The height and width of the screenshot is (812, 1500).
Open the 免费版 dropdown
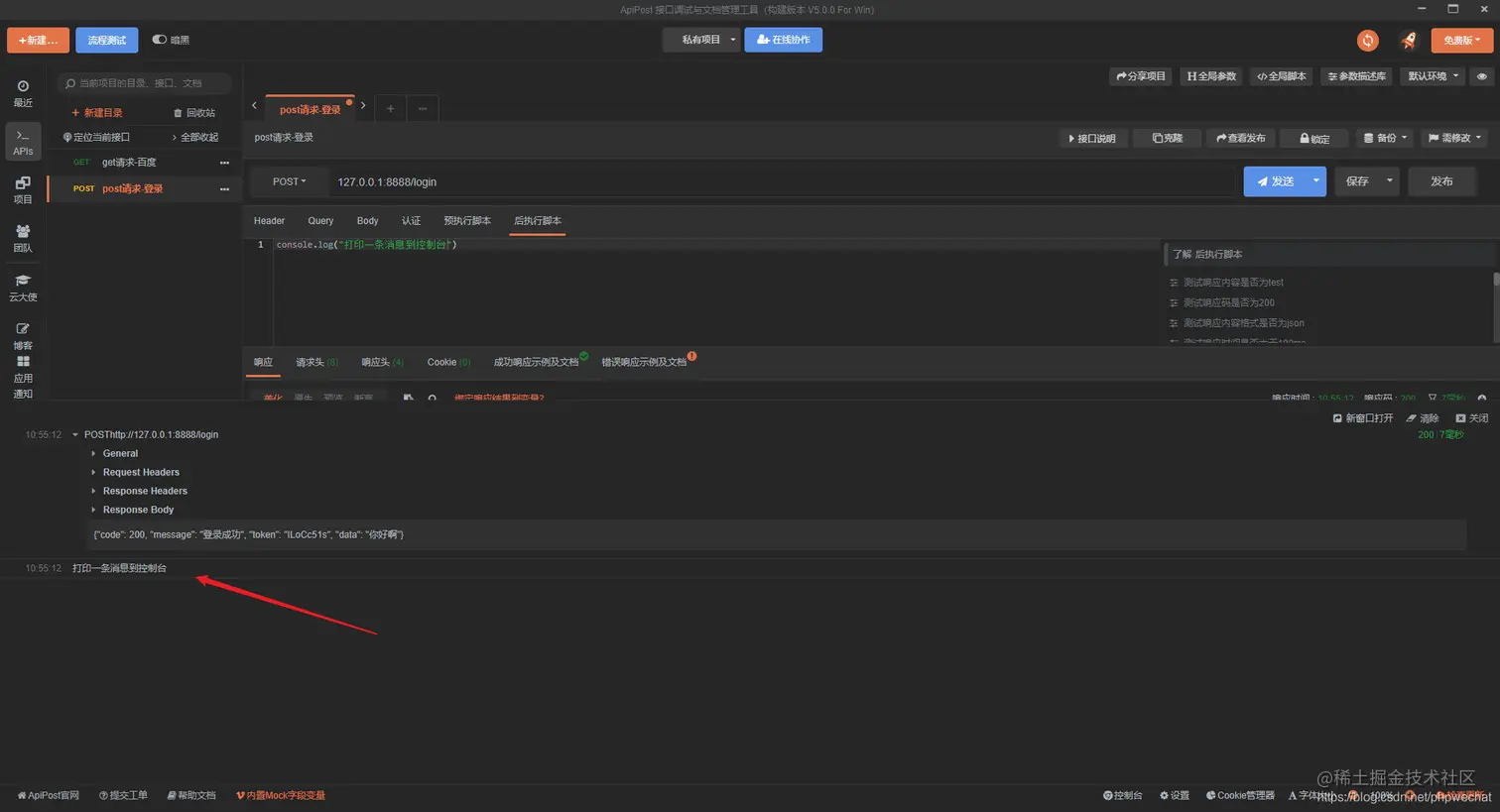point(1461,40)
